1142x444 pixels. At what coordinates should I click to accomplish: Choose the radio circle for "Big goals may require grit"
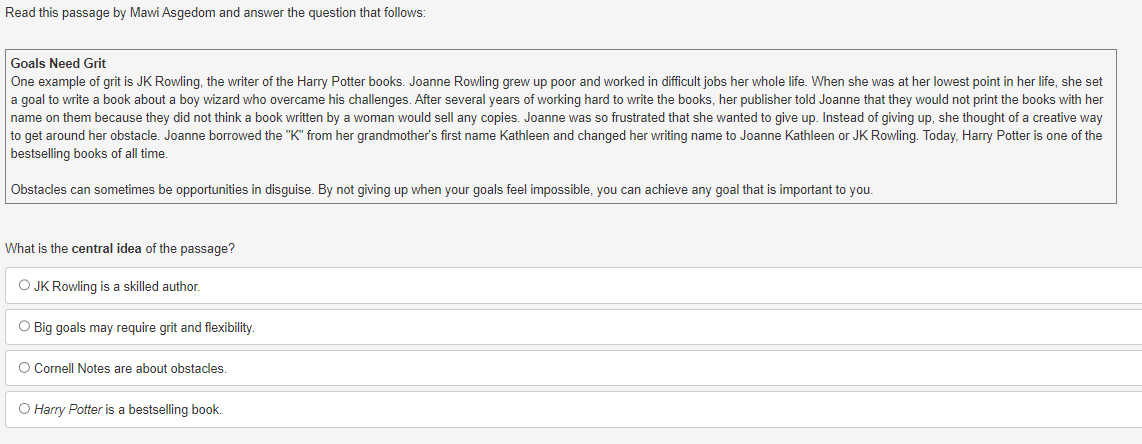coord(25,326)
